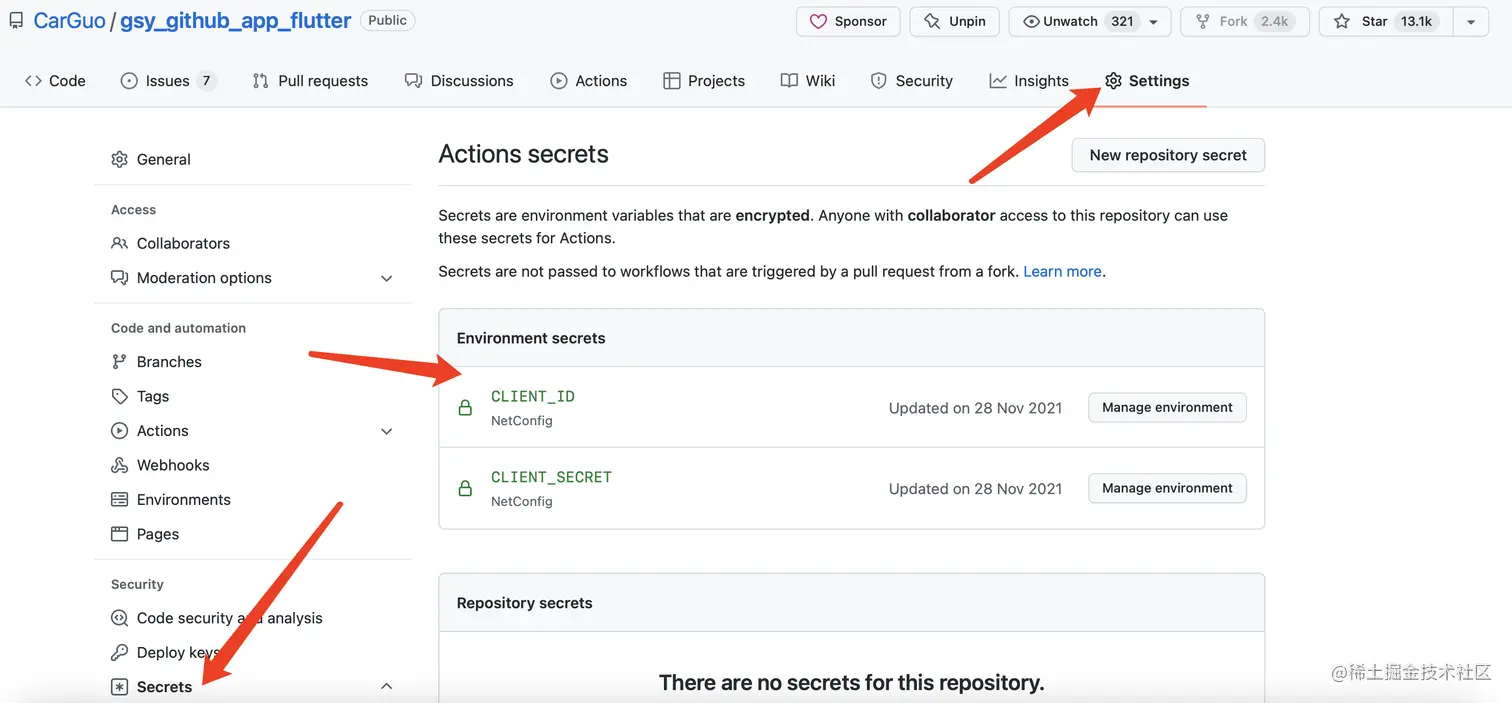Click the Environments server icon
This screenshot has width=1512, height=703.
(x=119, y=500)
